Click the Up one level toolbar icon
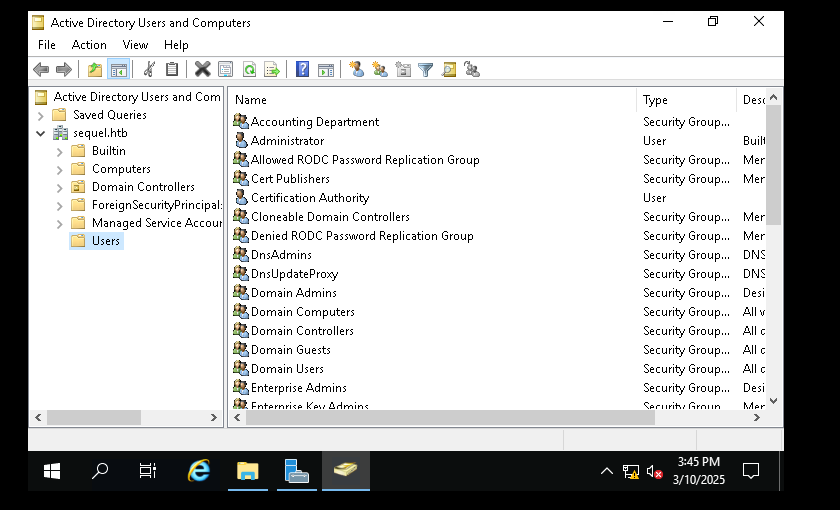 pyautogui.click(x=95, y=69)
